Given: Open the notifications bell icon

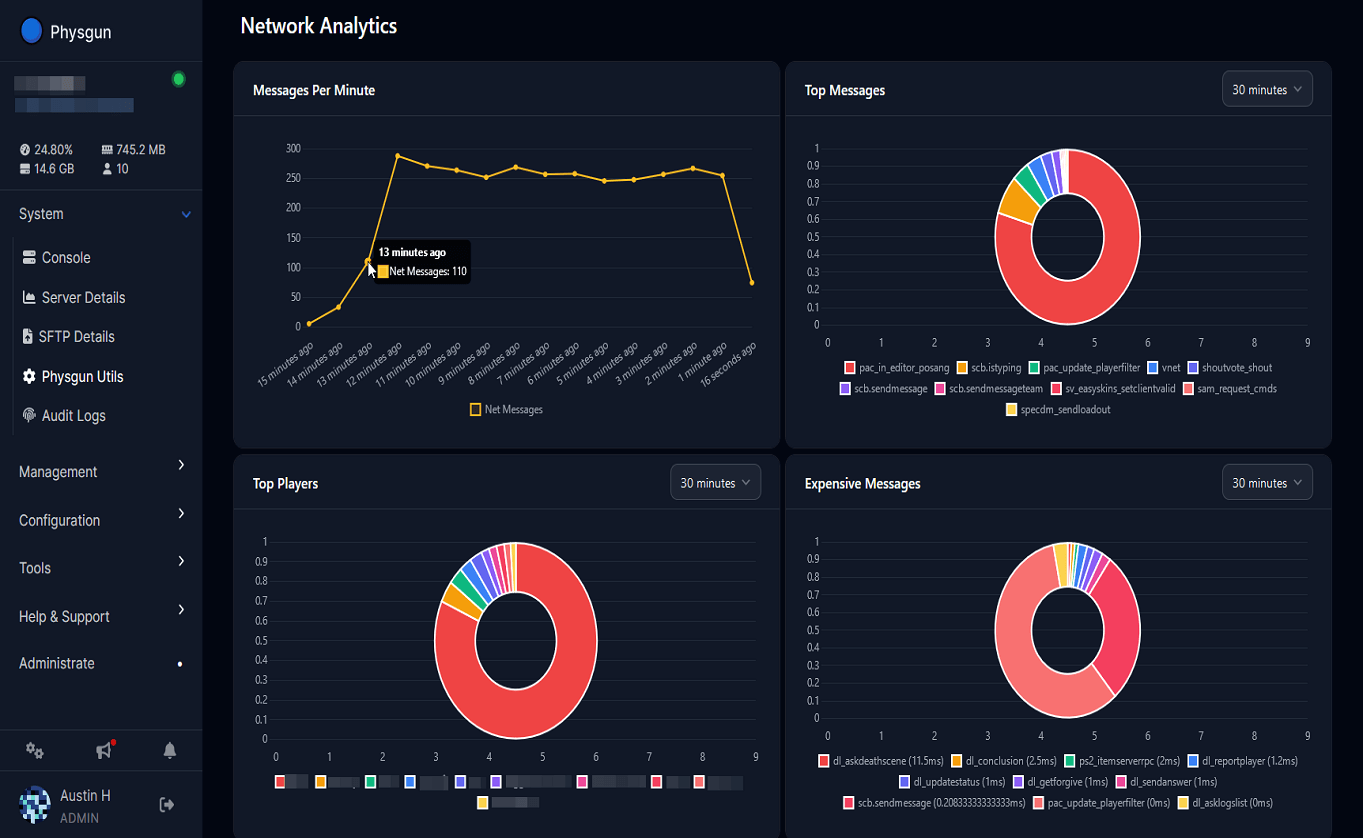Looking at the screenshot, I should pyautogui.click(x=170, y=750).
